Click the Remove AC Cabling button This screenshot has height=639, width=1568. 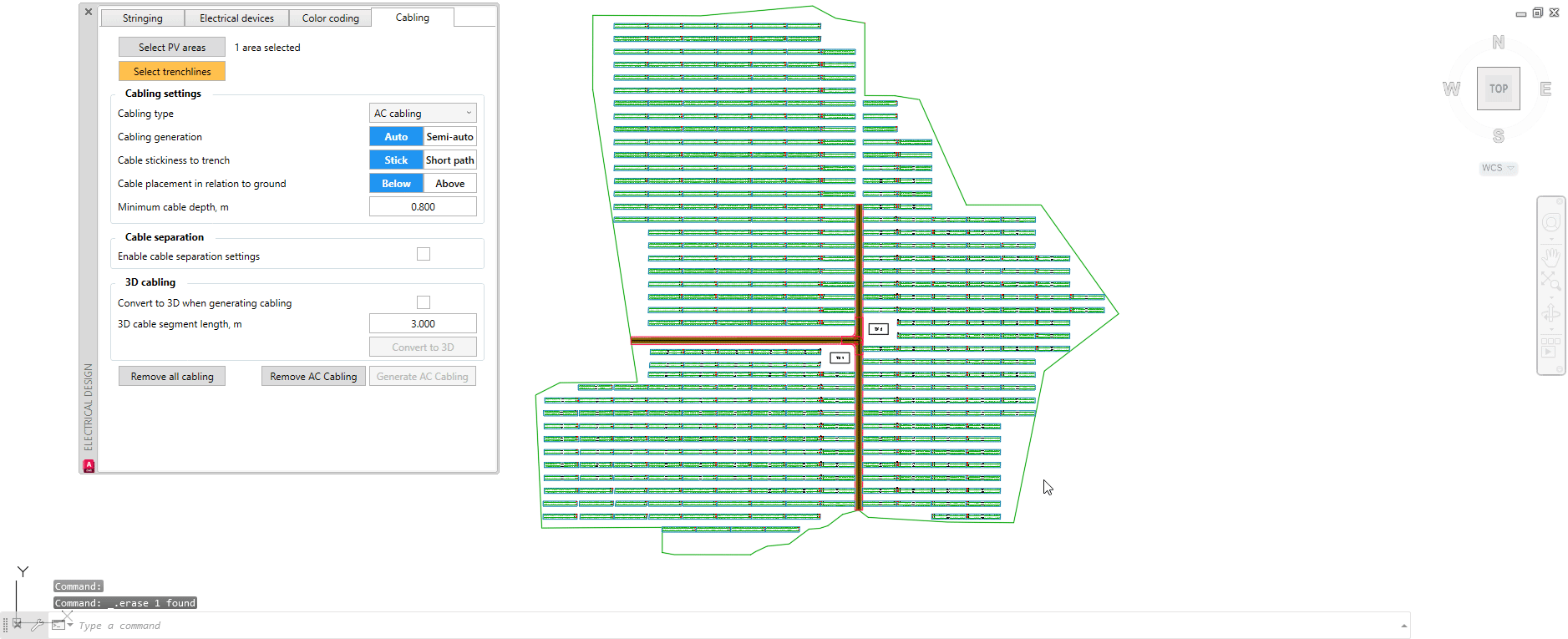313,377
